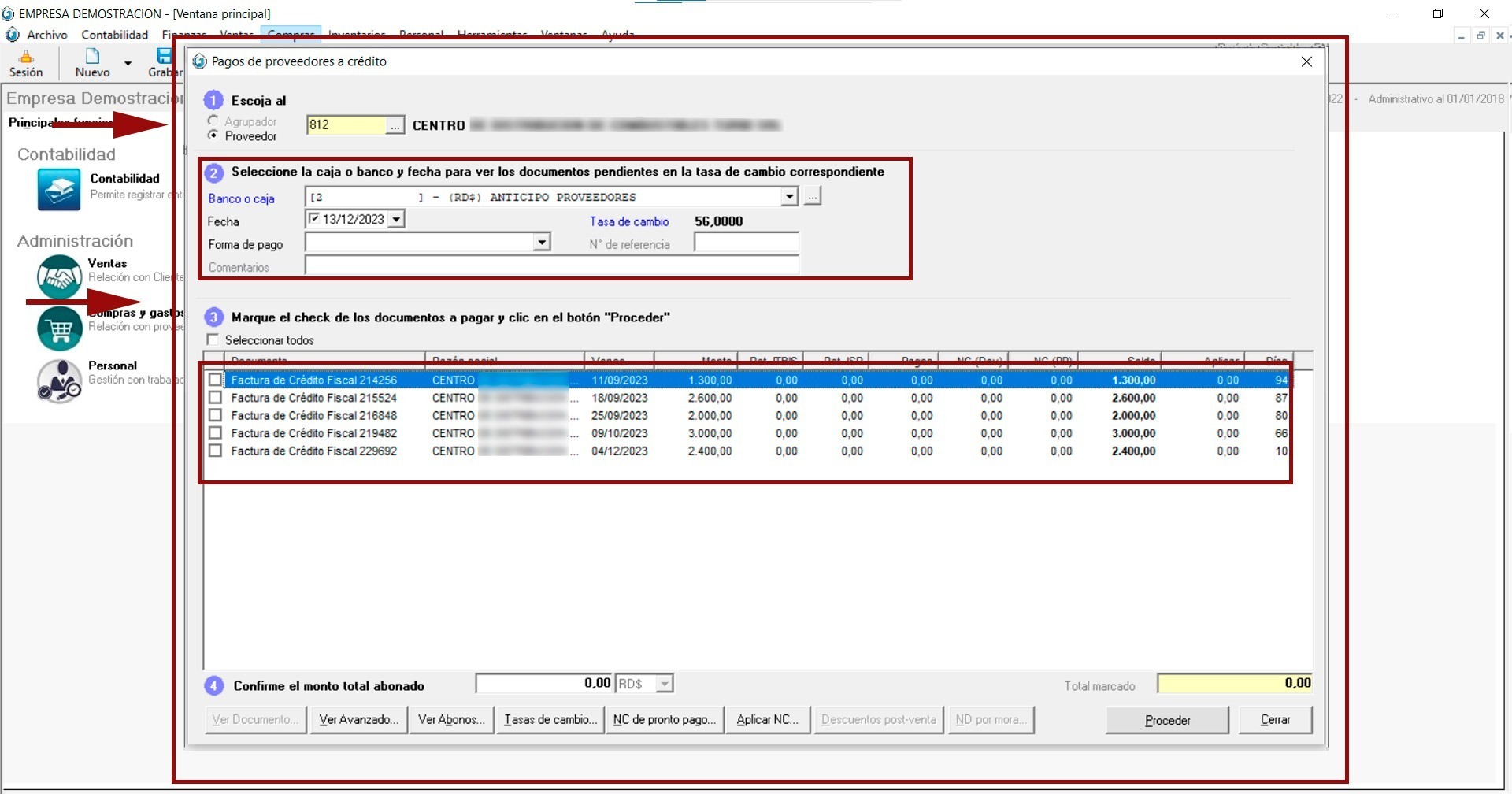Click the Ver Abonos button
Image resolution: width=1512 pixels, height=794 pixels.
pyautogui.click(x=451, y=719)
